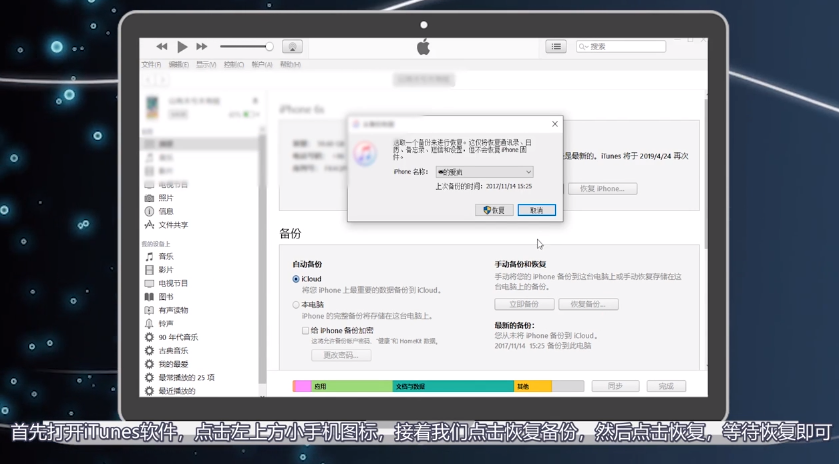Screen dimensions: 839x464
Task: Open 信息 info icon in sidebar
Action: click(x=149, y=211)
